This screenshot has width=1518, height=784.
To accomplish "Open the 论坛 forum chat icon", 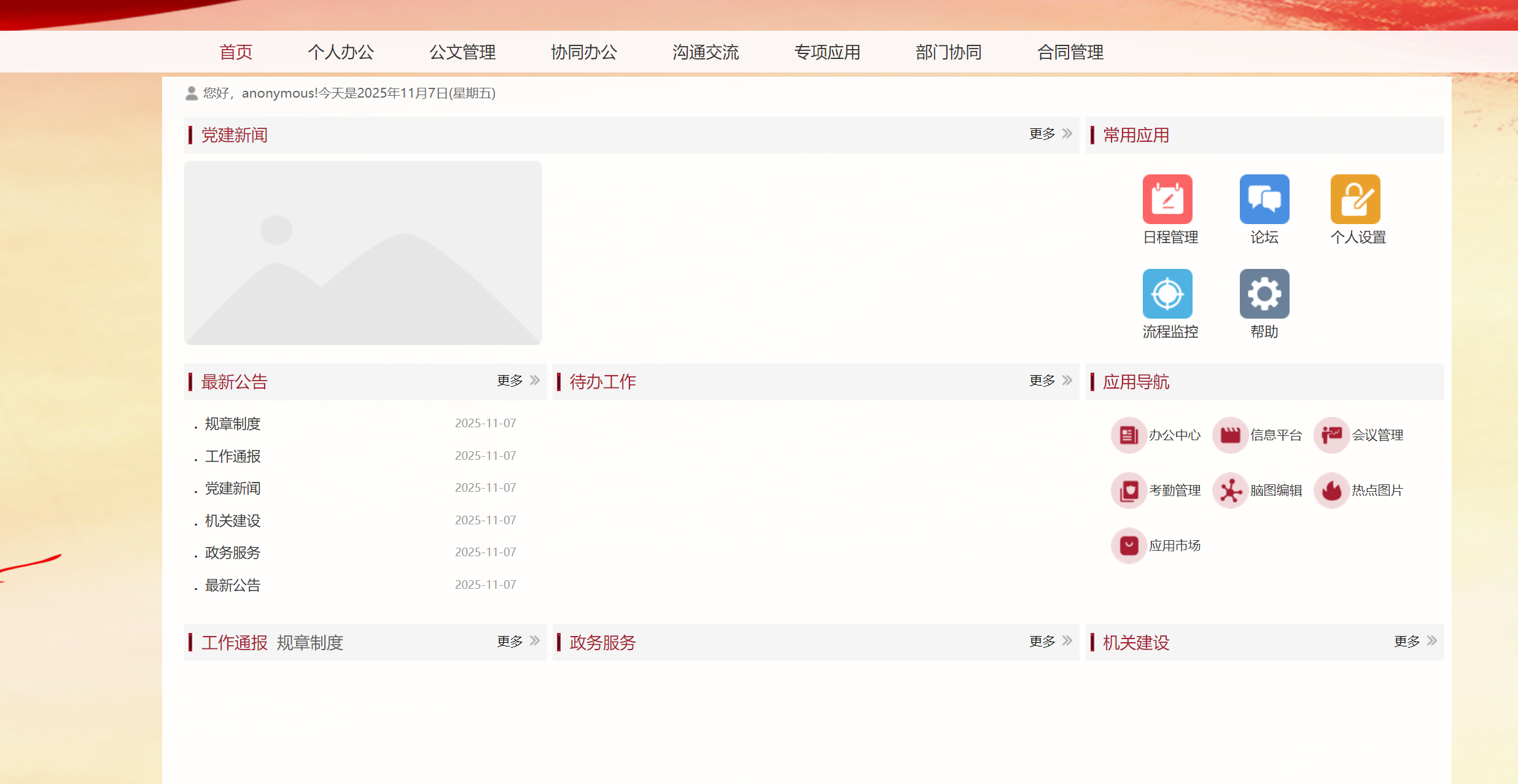I will pyautogui.click(x=1264, y=199).
